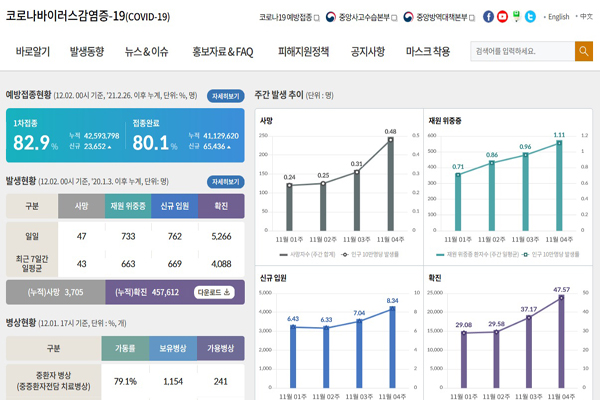Click legend item 재원 위중증 환자수 (주간 일평균)

point(478,255)
